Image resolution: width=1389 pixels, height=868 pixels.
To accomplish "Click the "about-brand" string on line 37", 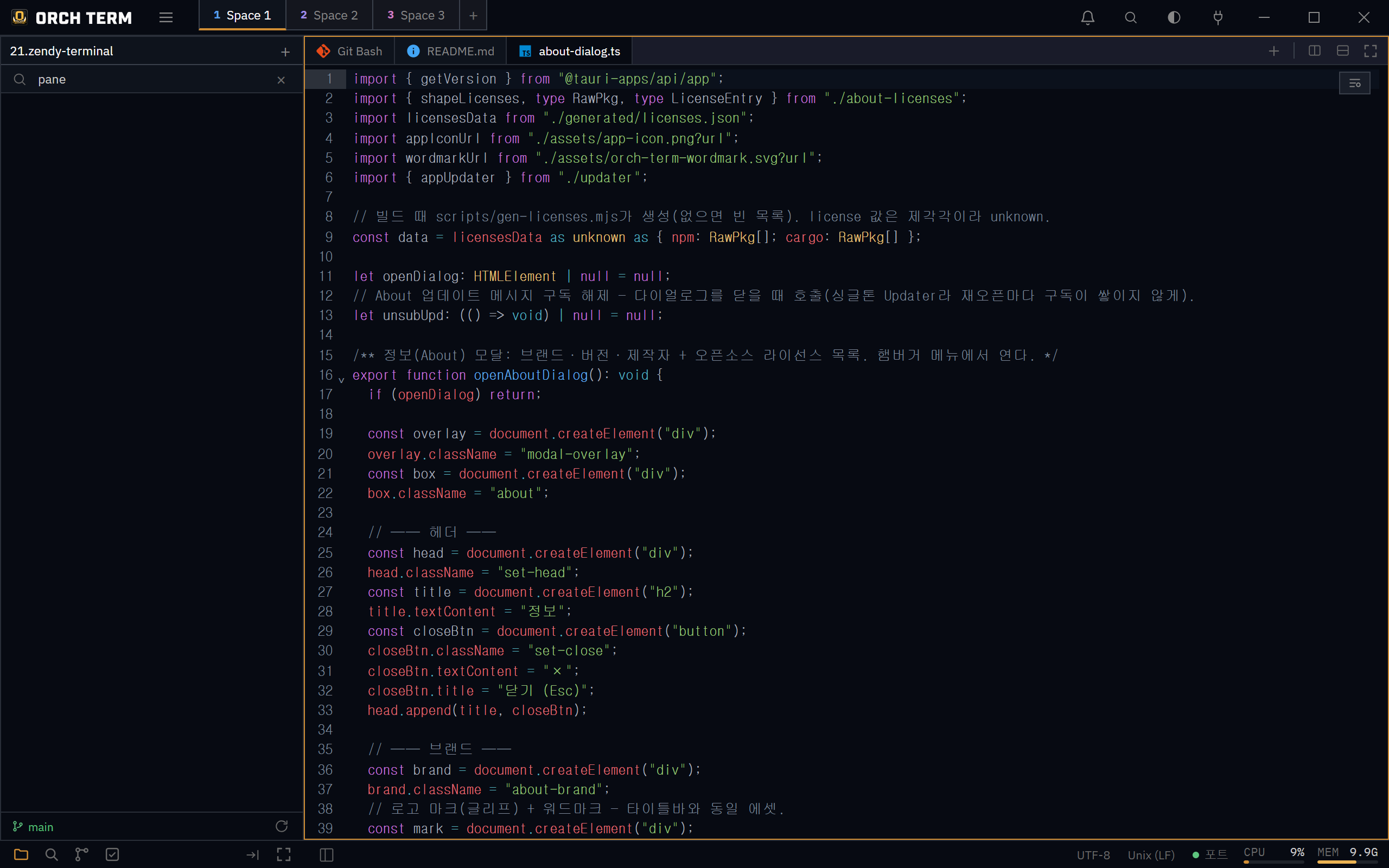I will click(x=553, y=789).
